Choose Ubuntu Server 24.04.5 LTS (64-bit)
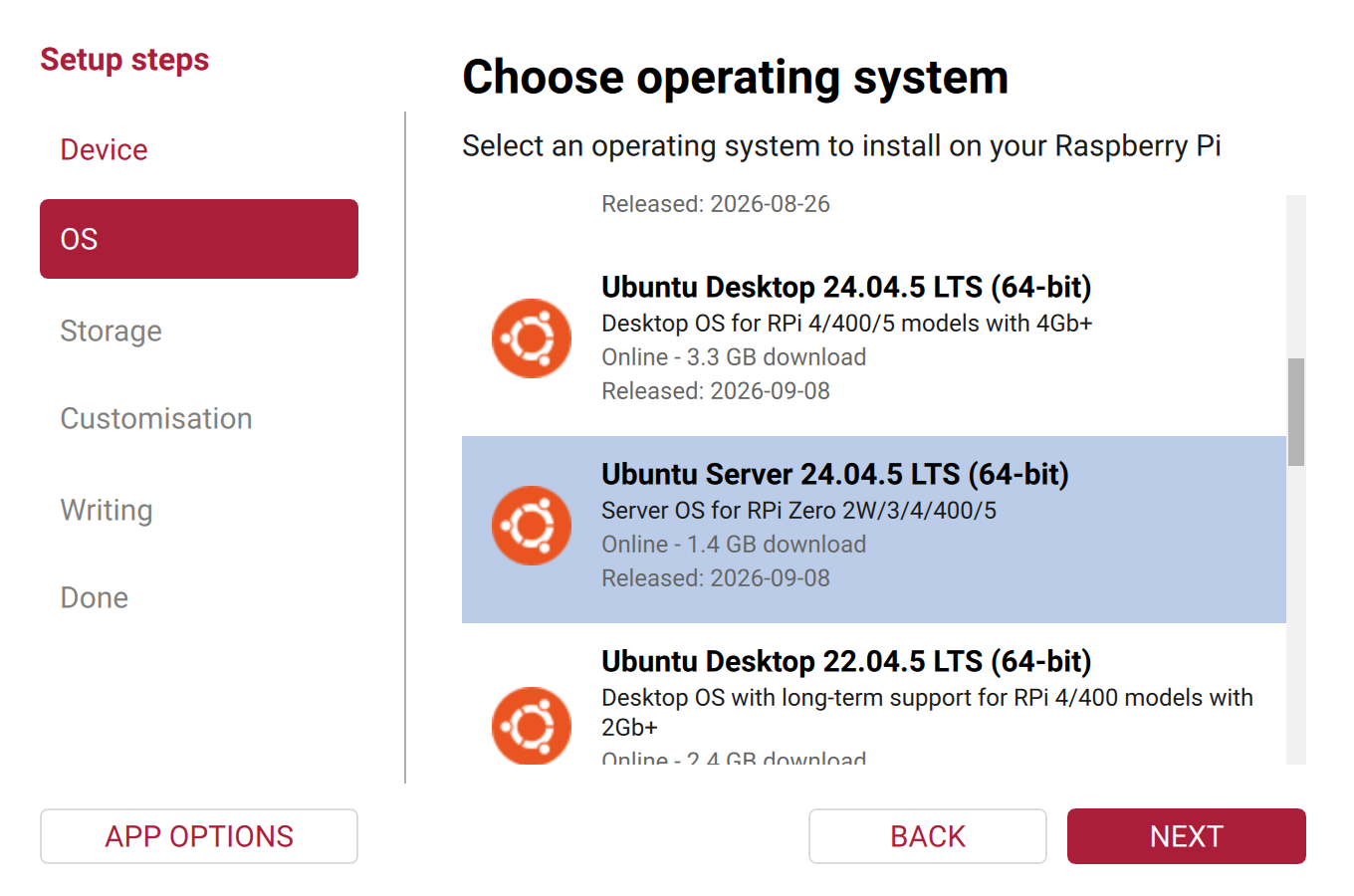The width and height of the screenshot is (1354, 896). [x=874, y=530]
